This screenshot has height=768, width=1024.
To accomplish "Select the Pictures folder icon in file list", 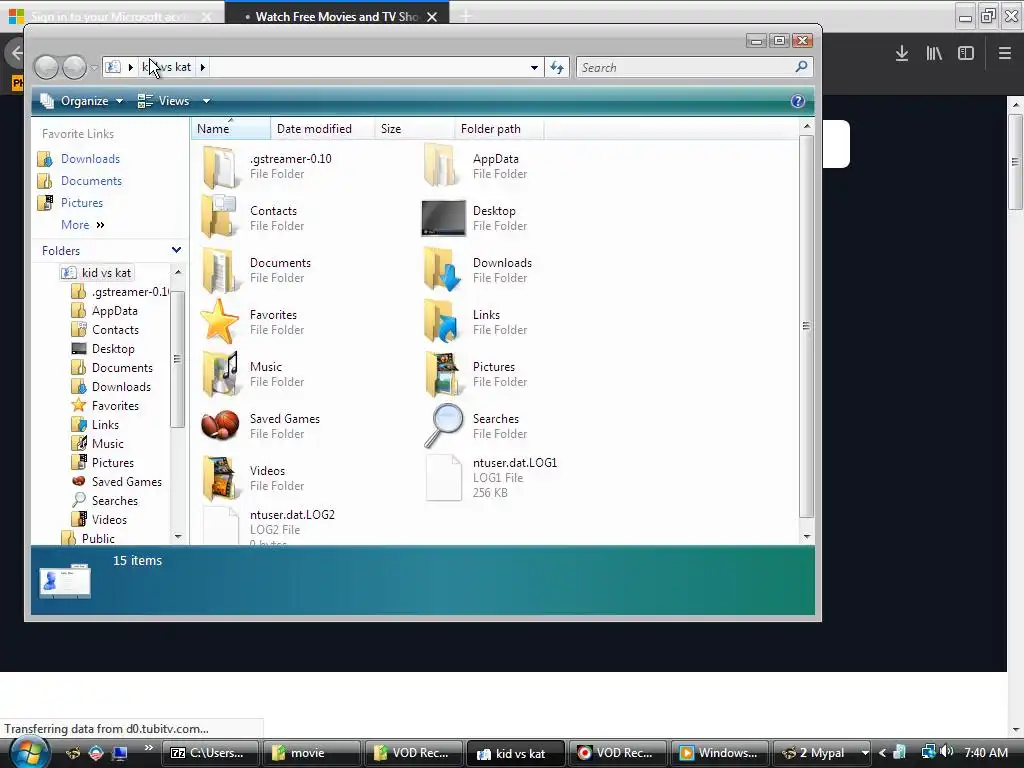I will 442,374.
